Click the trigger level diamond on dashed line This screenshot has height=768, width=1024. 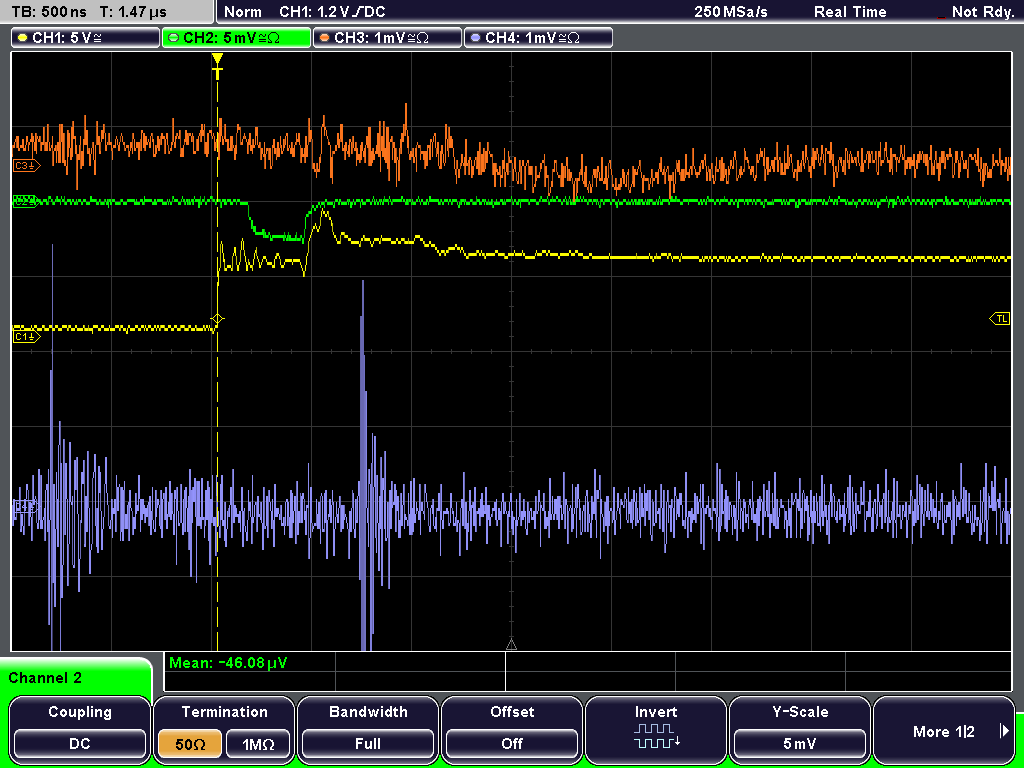217,319
